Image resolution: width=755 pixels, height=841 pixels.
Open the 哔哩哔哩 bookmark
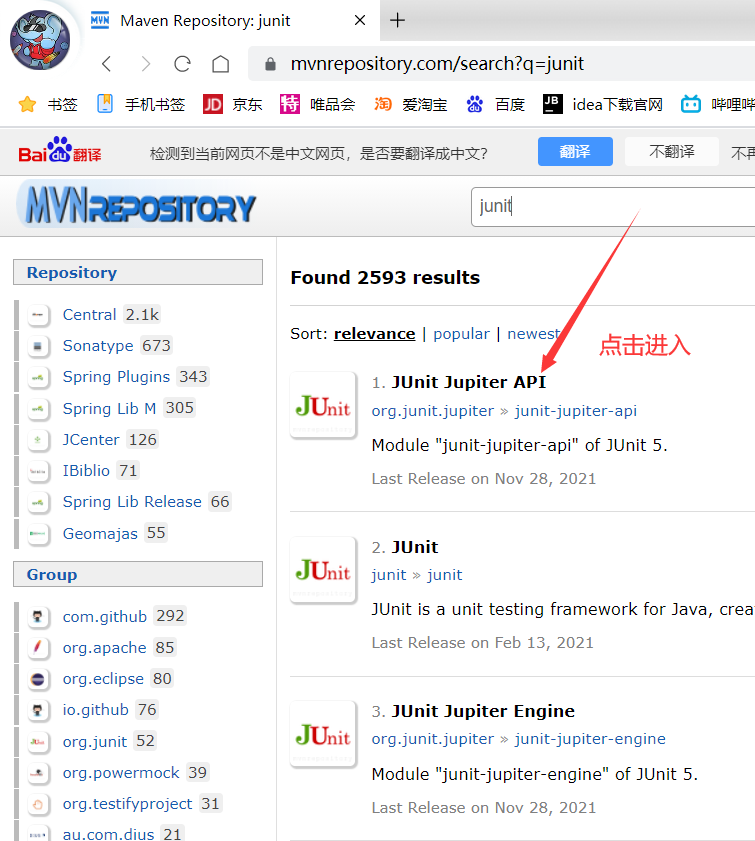click(717, 104)
